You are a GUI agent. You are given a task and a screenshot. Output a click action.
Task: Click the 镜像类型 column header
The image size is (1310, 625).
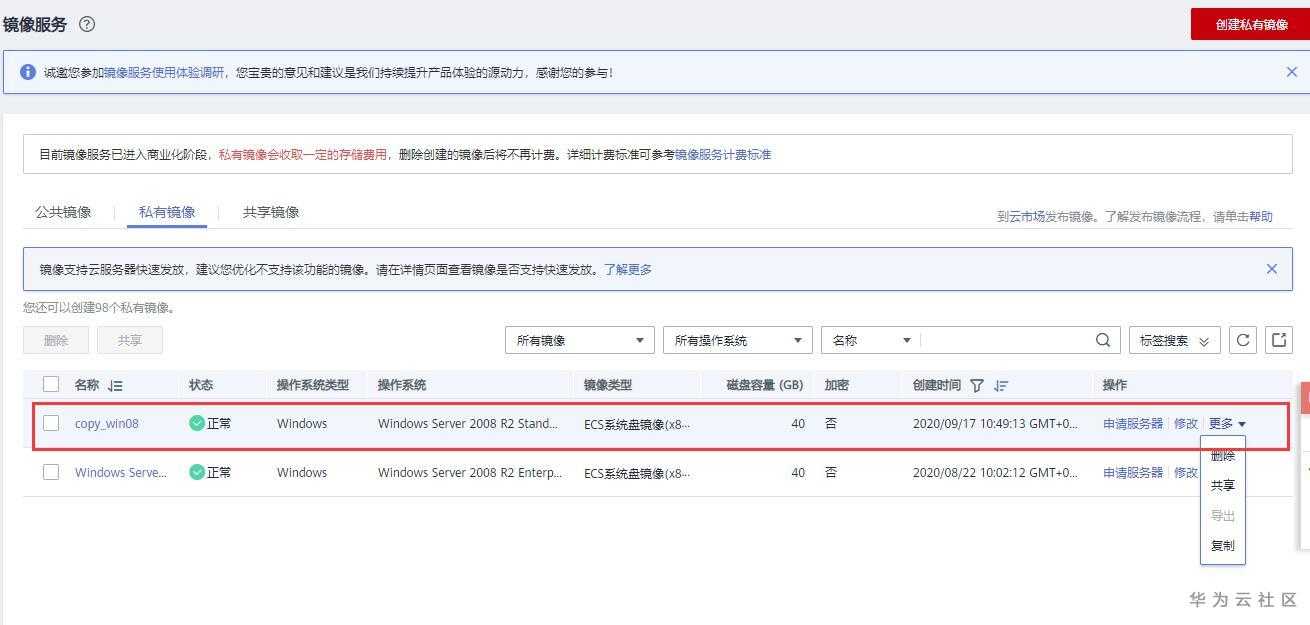click(608, 385)
